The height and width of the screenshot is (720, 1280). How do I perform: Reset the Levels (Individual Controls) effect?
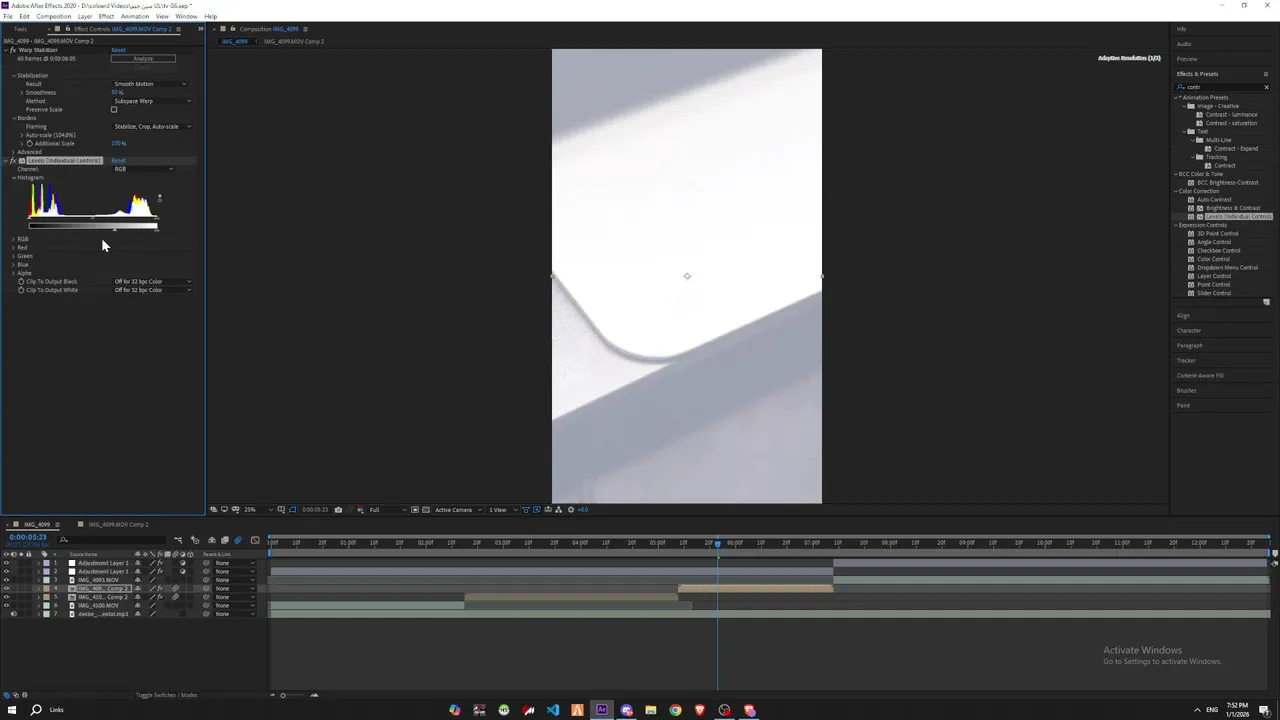[118, 160]
